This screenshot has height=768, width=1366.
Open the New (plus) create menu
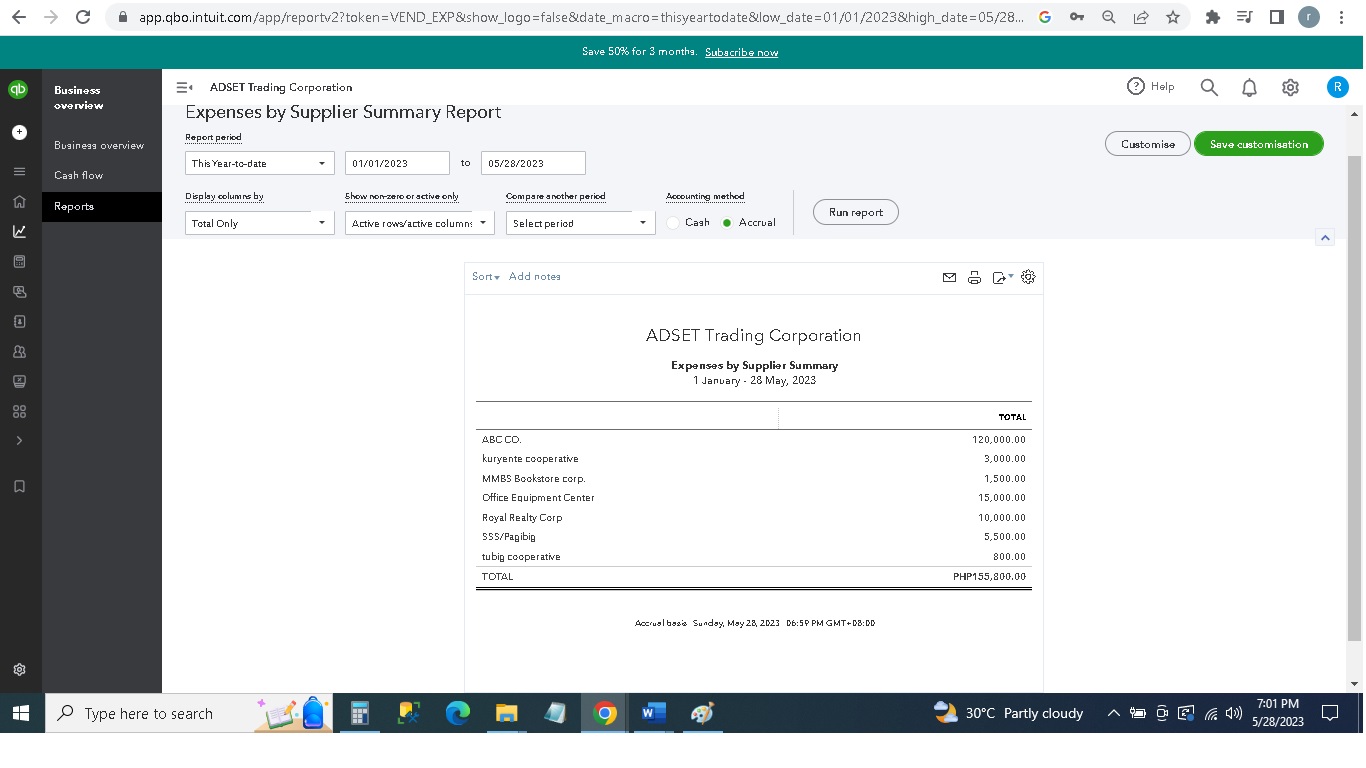[x=19, y=132]
